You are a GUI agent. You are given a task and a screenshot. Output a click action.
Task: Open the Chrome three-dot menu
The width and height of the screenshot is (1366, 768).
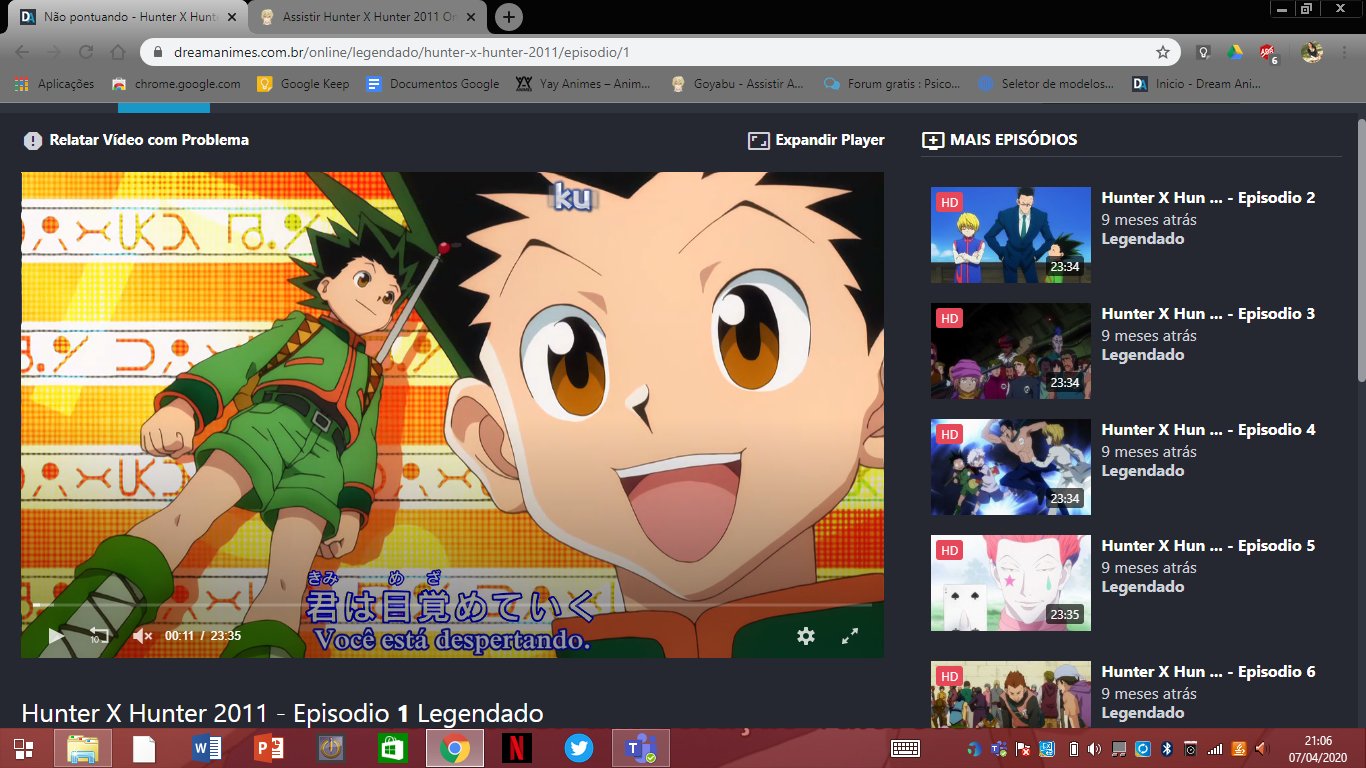click(x=1346, y=52)
